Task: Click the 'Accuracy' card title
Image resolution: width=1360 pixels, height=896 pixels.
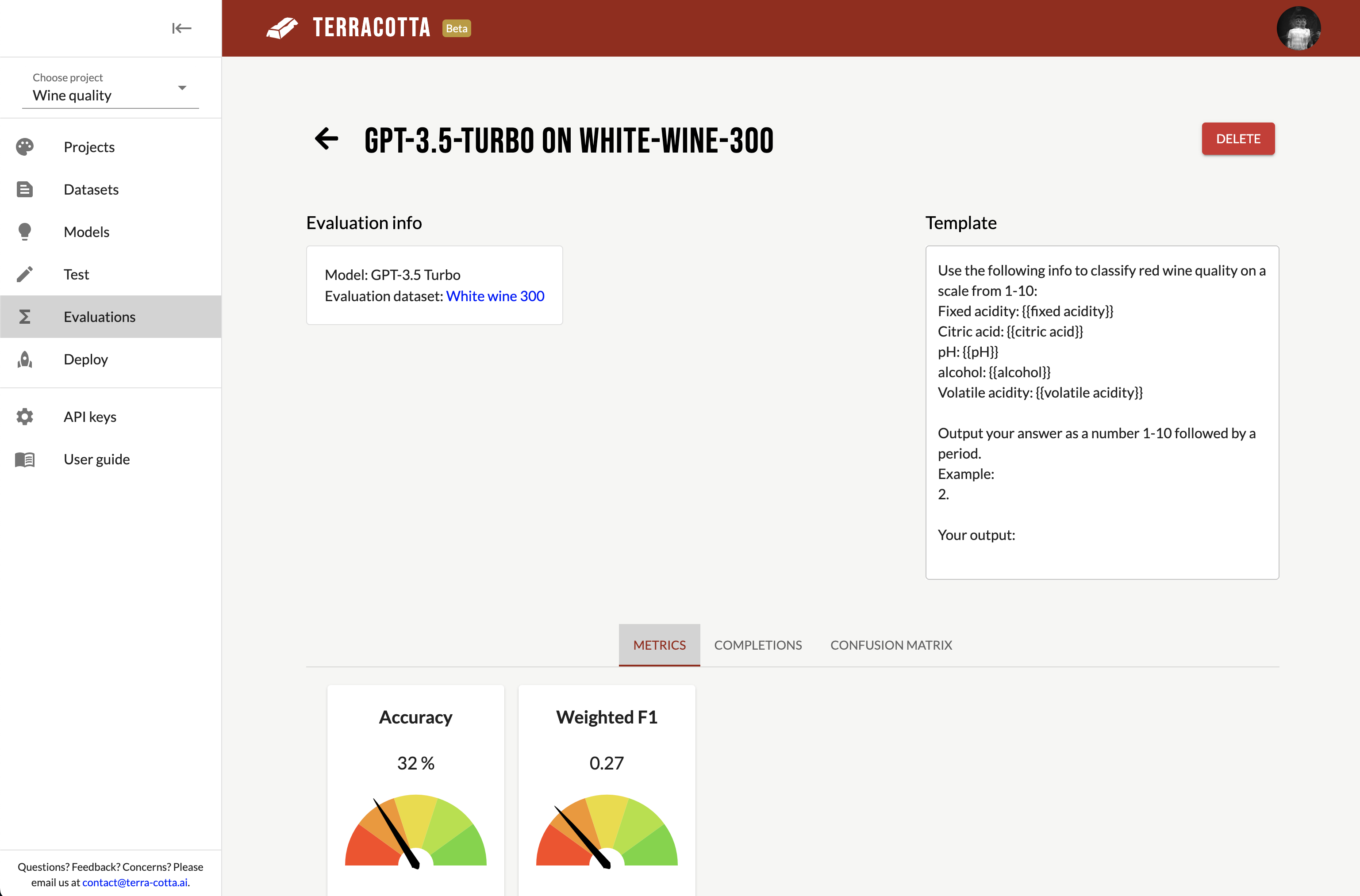Action: pos(415,716)
